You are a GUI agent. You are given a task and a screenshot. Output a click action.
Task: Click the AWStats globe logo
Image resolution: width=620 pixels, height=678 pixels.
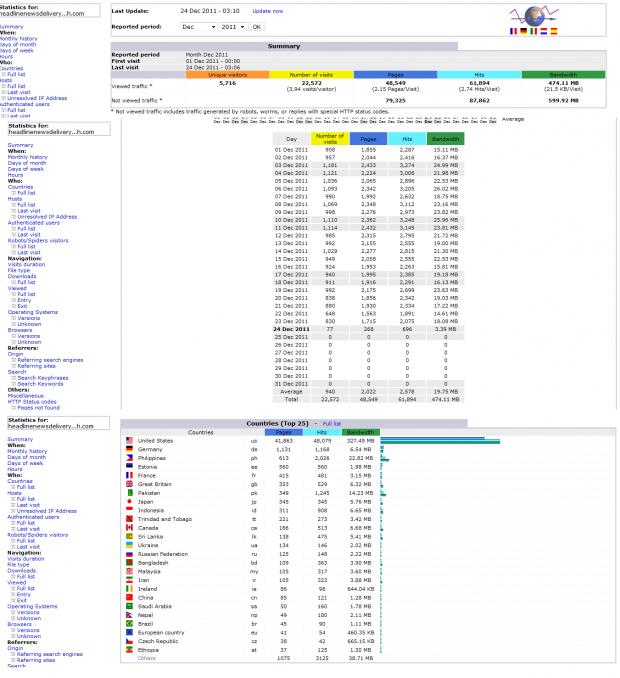click(534, 16)
